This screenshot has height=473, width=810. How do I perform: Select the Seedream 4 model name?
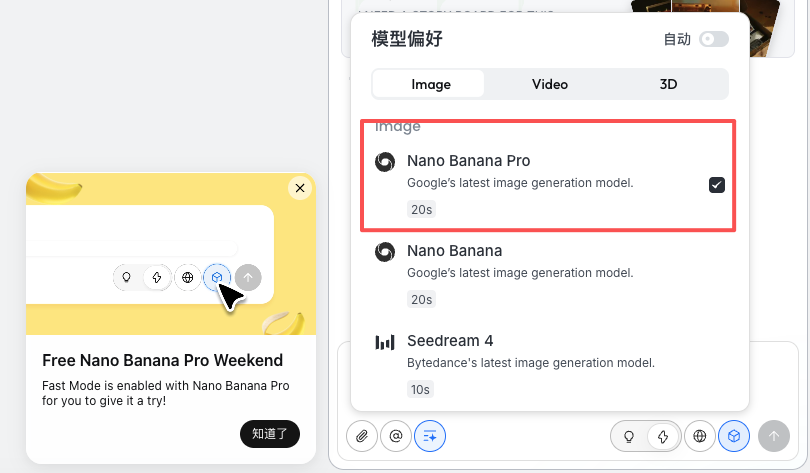(450, 341)
